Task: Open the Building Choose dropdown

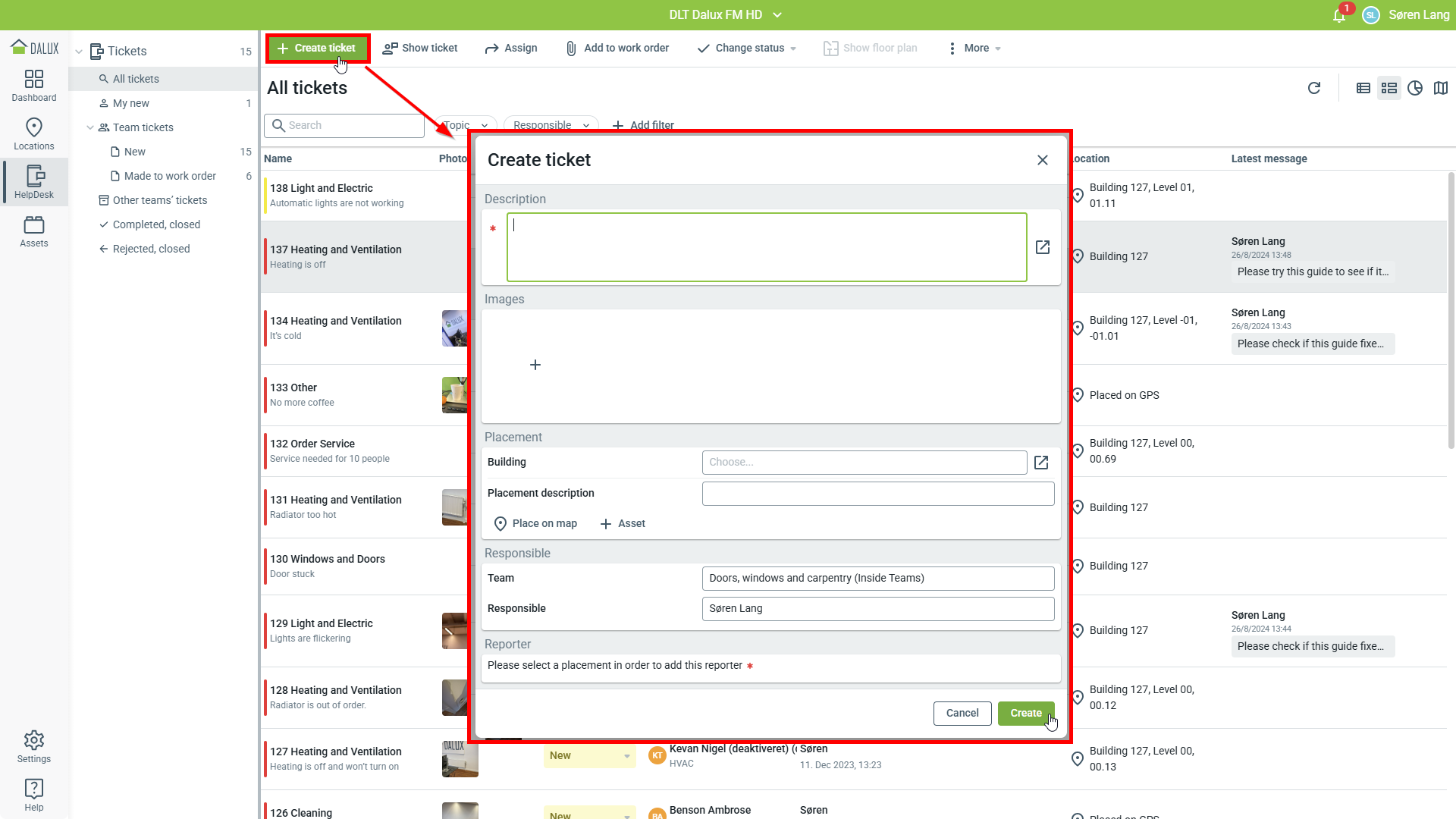Action: click(864, 463)
